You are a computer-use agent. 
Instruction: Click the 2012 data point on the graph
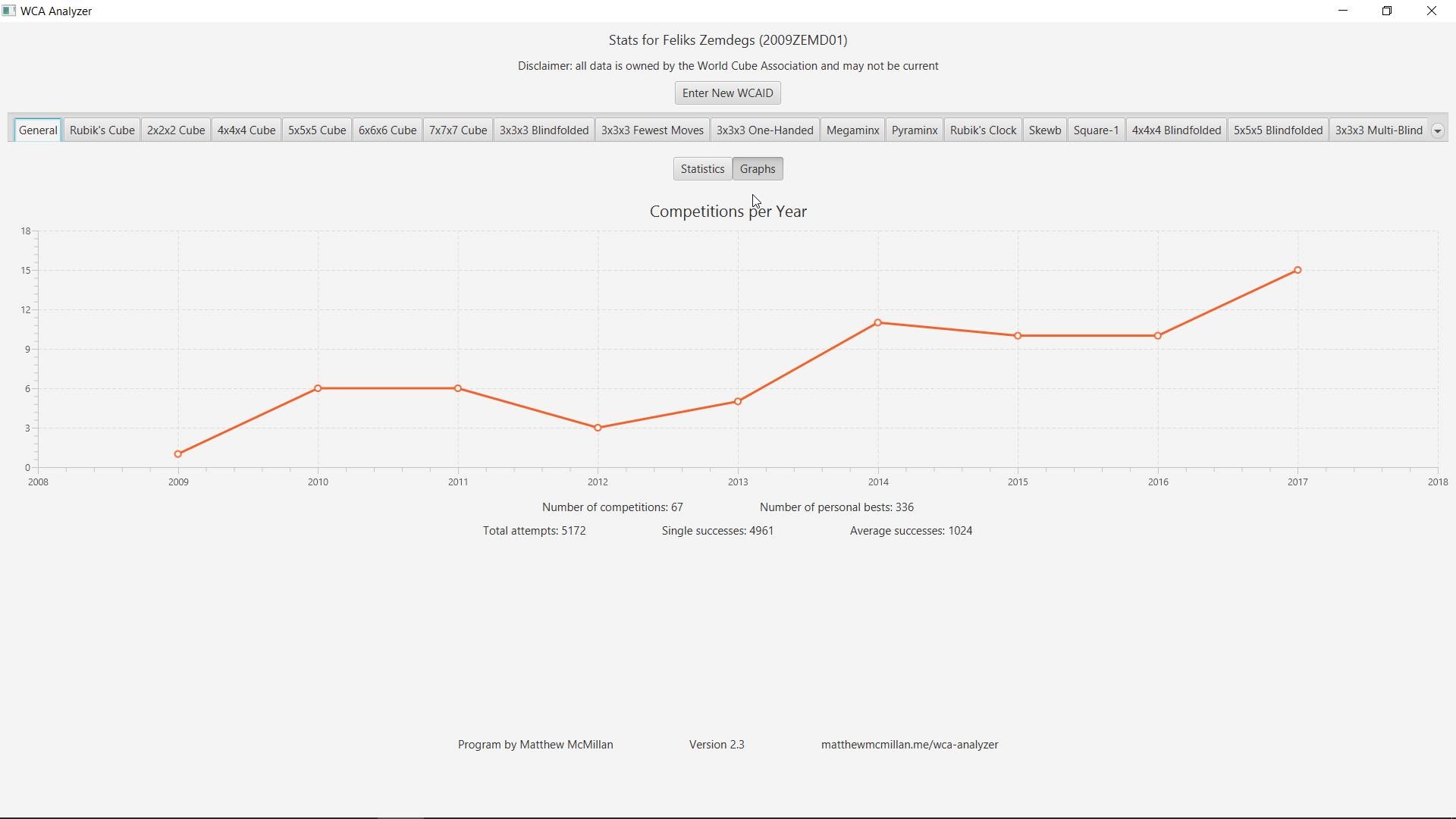pos(598,428)
